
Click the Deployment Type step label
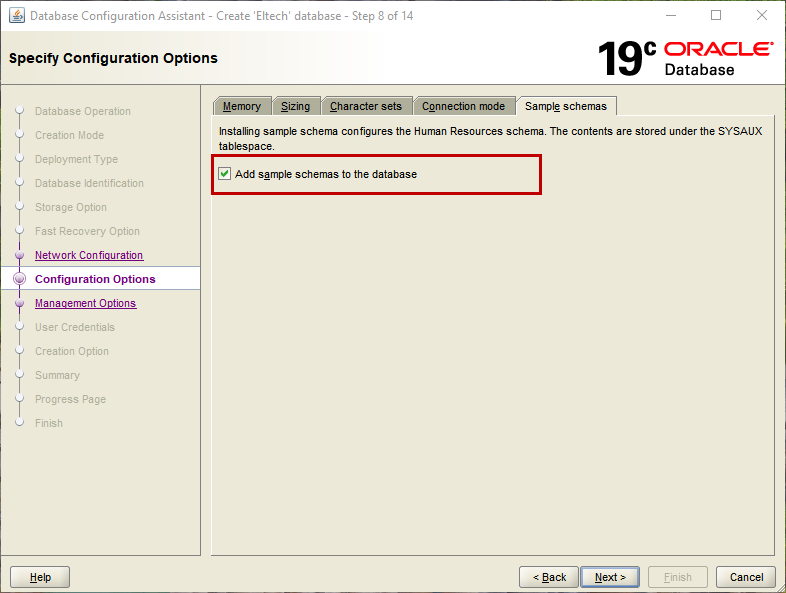tap(77, 159)
